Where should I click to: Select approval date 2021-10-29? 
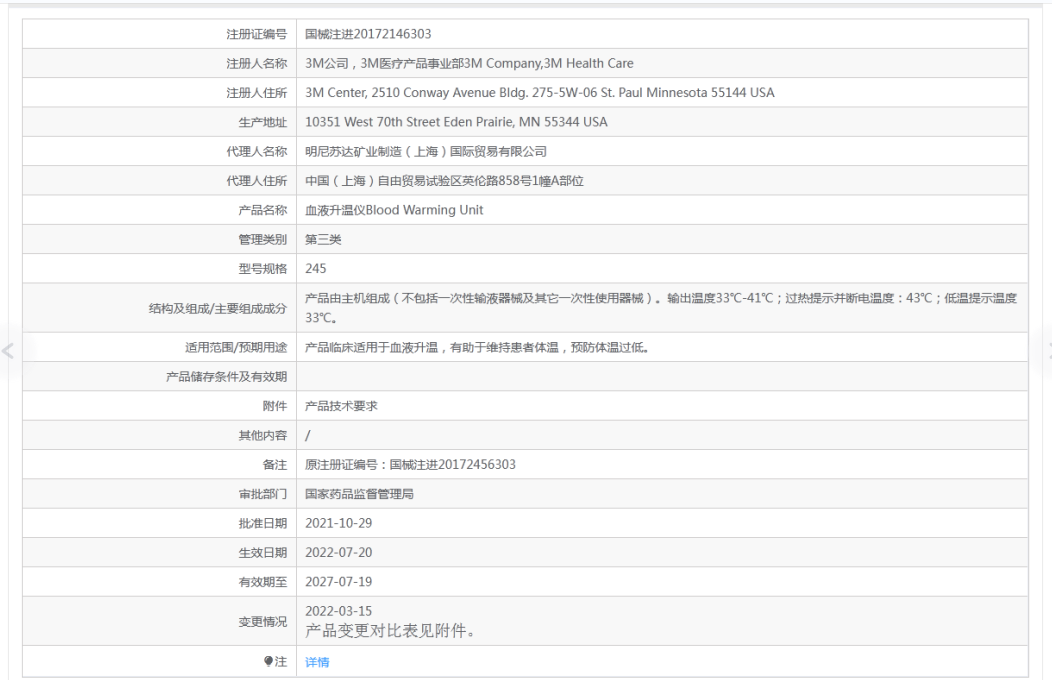(x=338, y=524)
